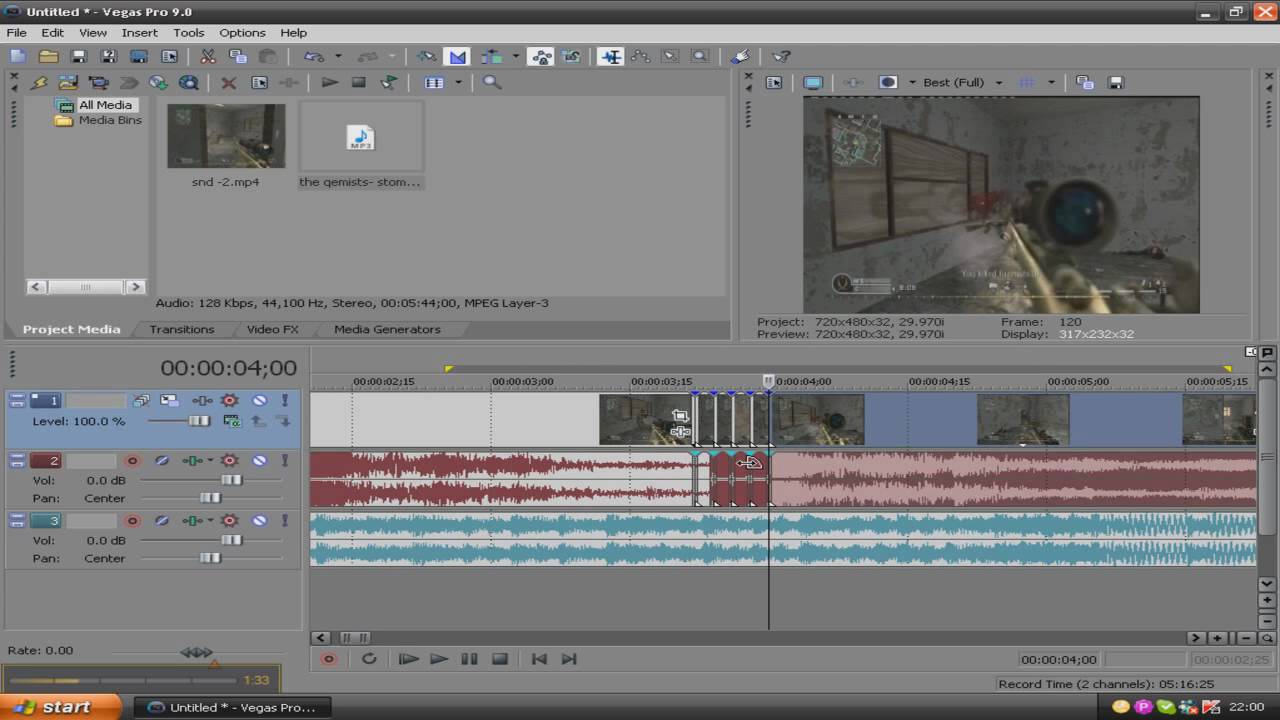Screen dimensions: 1280x720
Task: Switch to Video FX tab
Action: (x=273, y=329)
